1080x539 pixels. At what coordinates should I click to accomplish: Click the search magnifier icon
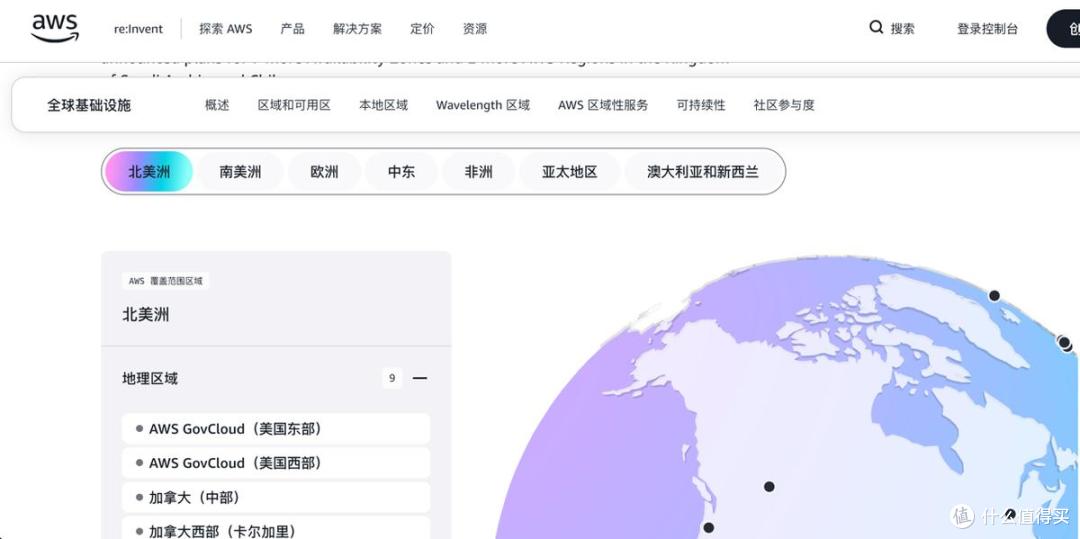(x=876, y=28)
